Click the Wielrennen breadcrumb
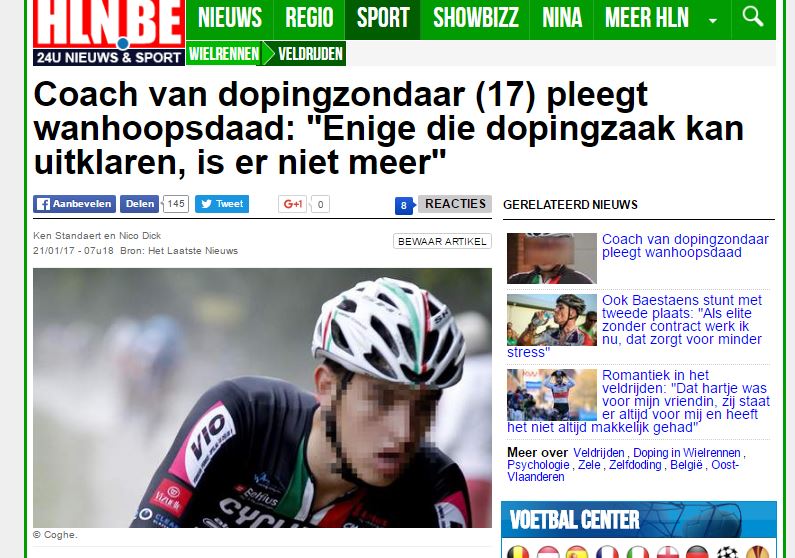795x558 pixels. 224,53
